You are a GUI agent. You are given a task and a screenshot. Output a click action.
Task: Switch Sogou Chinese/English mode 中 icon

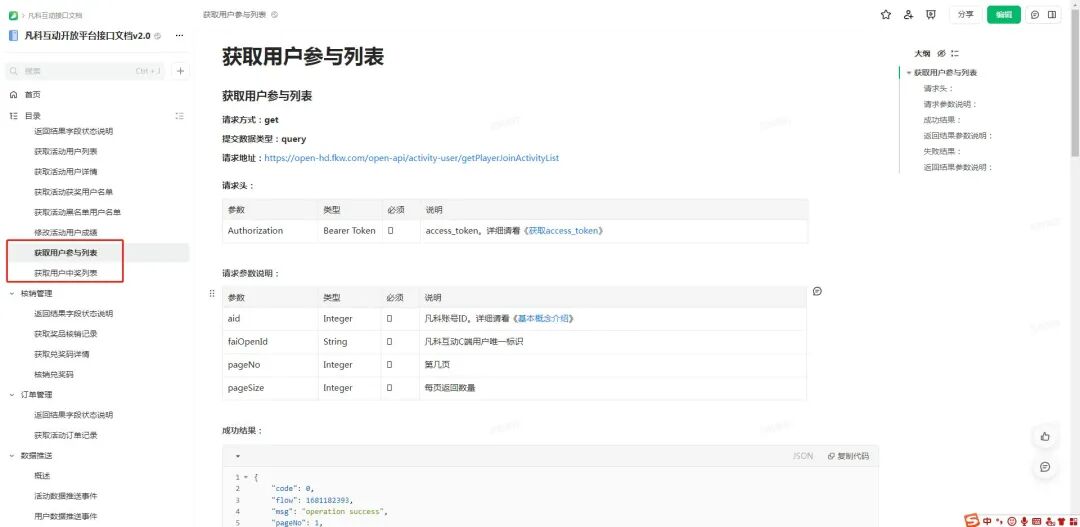pos(988,521)
